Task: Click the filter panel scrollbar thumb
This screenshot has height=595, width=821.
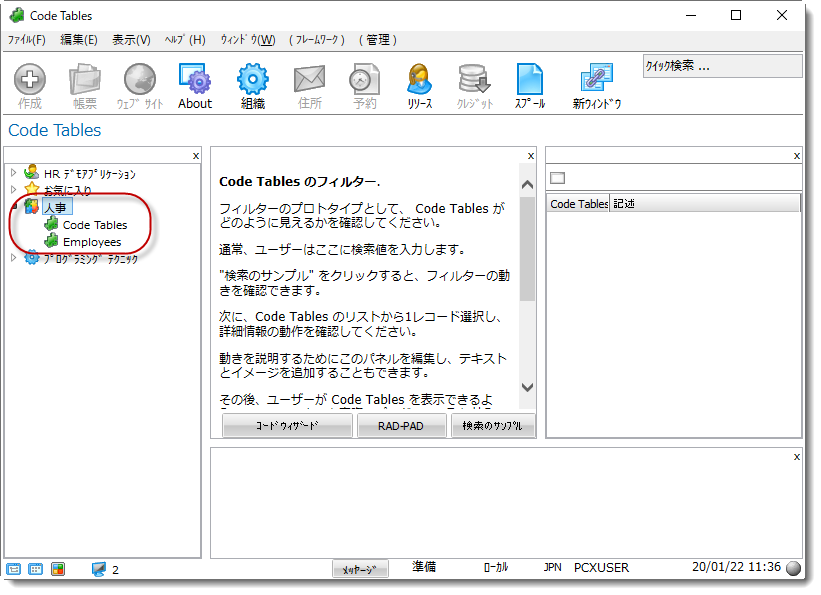Action: tap(527, 249)
